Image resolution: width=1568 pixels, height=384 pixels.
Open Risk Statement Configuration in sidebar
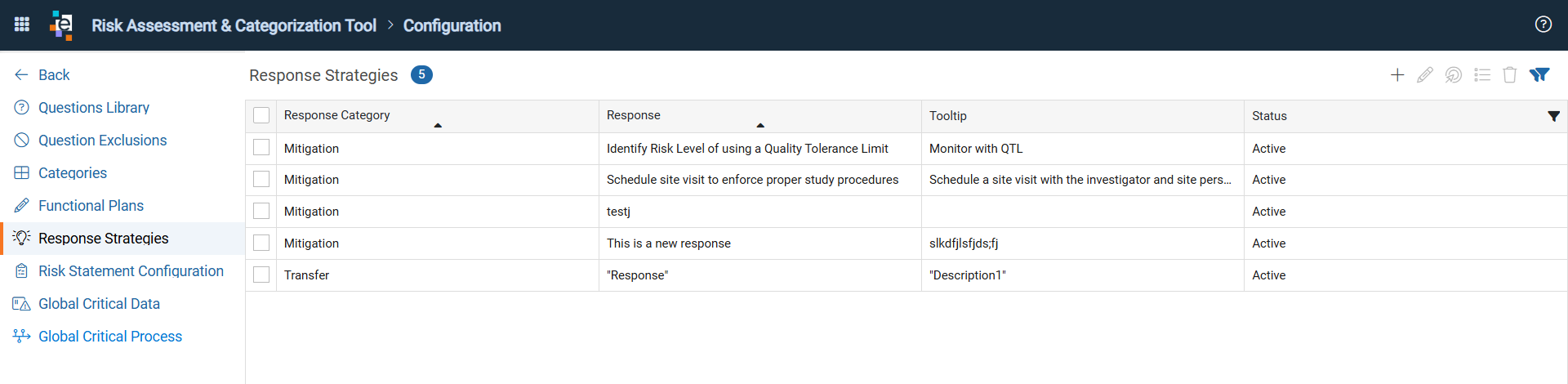click(131, 271)
